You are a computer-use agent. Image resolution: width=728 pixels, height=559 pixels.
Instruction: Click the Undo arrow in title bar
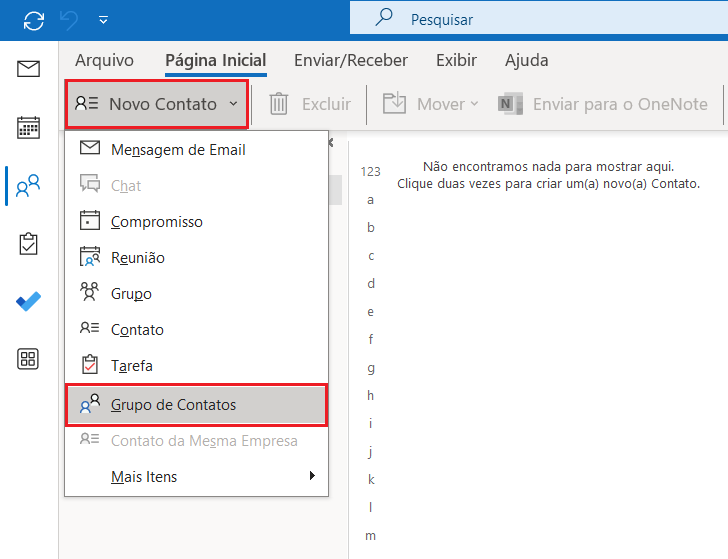tap(69, 20)
